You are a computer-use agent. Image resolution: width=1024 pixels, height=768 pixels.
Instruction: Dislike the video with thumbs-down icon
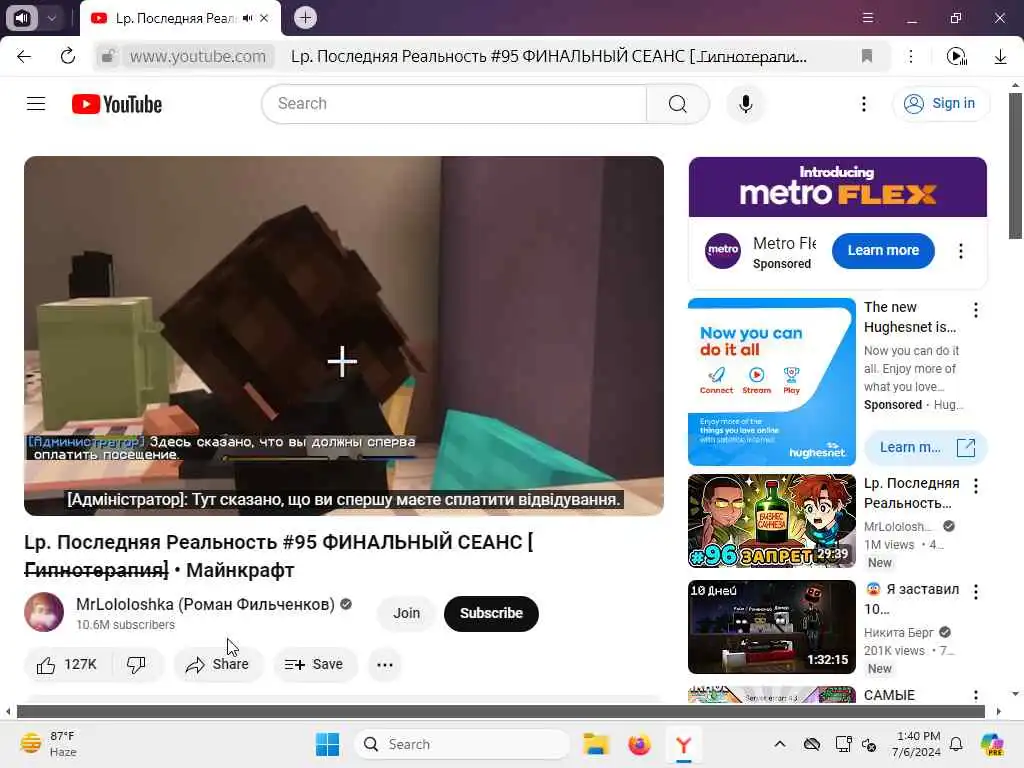point(136,665)
